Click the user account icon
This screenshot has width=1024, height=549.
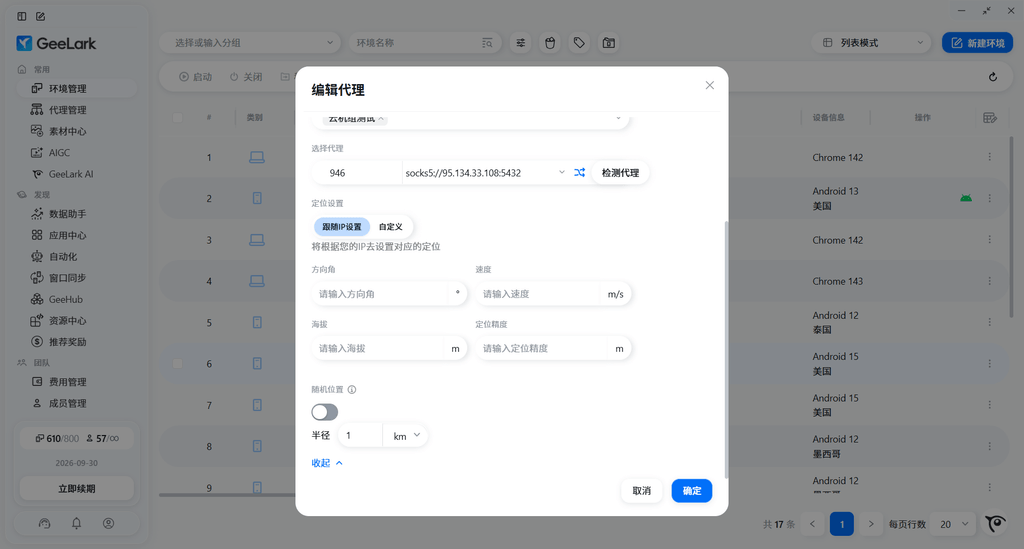pos(108,523)
